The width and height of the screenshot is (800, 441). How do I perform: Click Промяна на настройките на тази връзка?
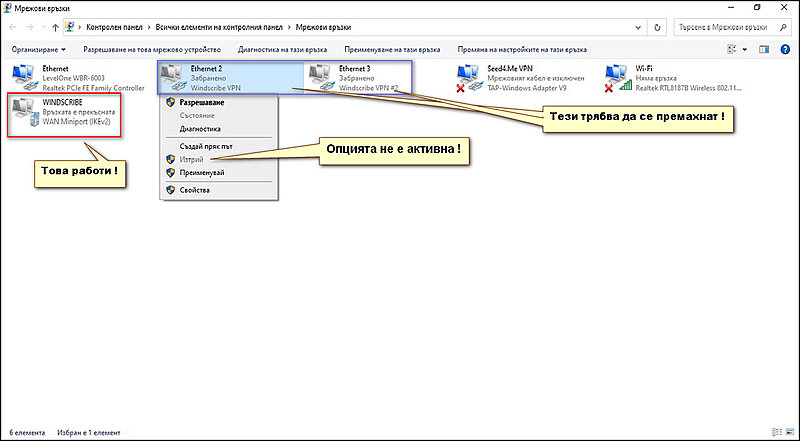pos(522,50)
